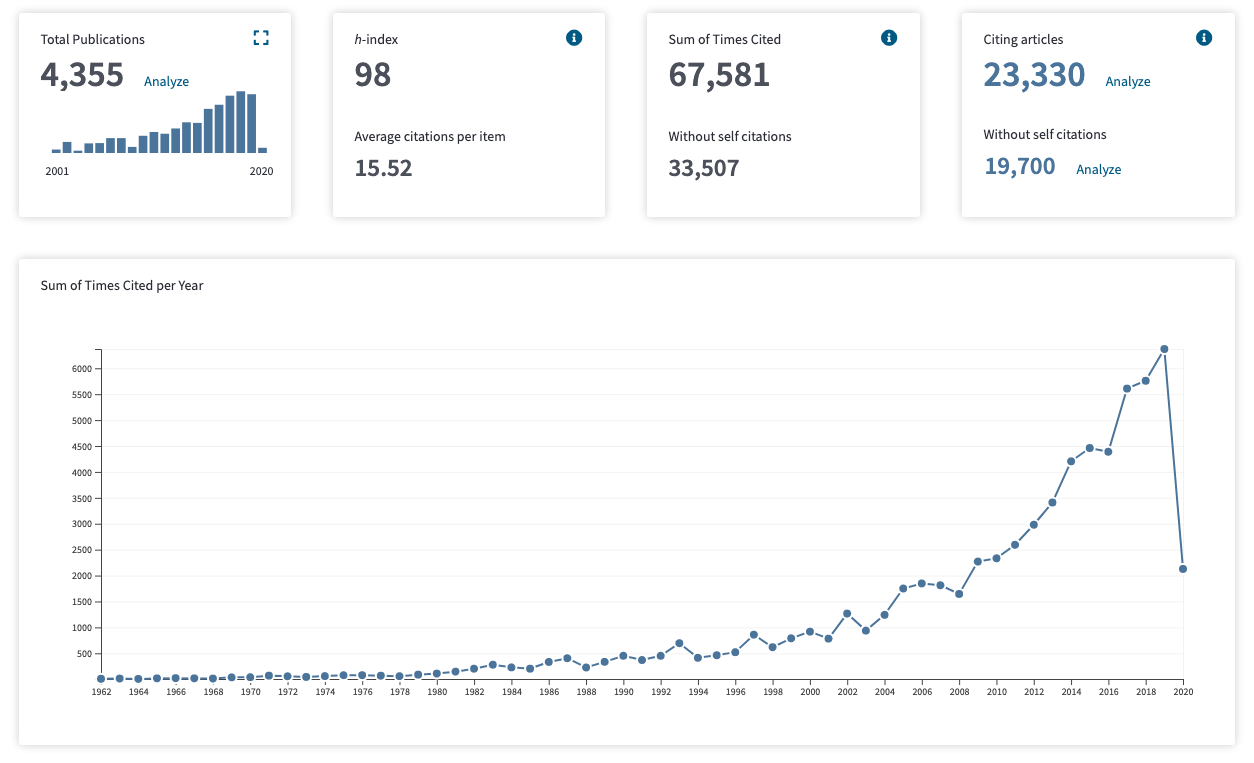
Task: Click the first bar of the publications mini chart
Action: [56, 150]
